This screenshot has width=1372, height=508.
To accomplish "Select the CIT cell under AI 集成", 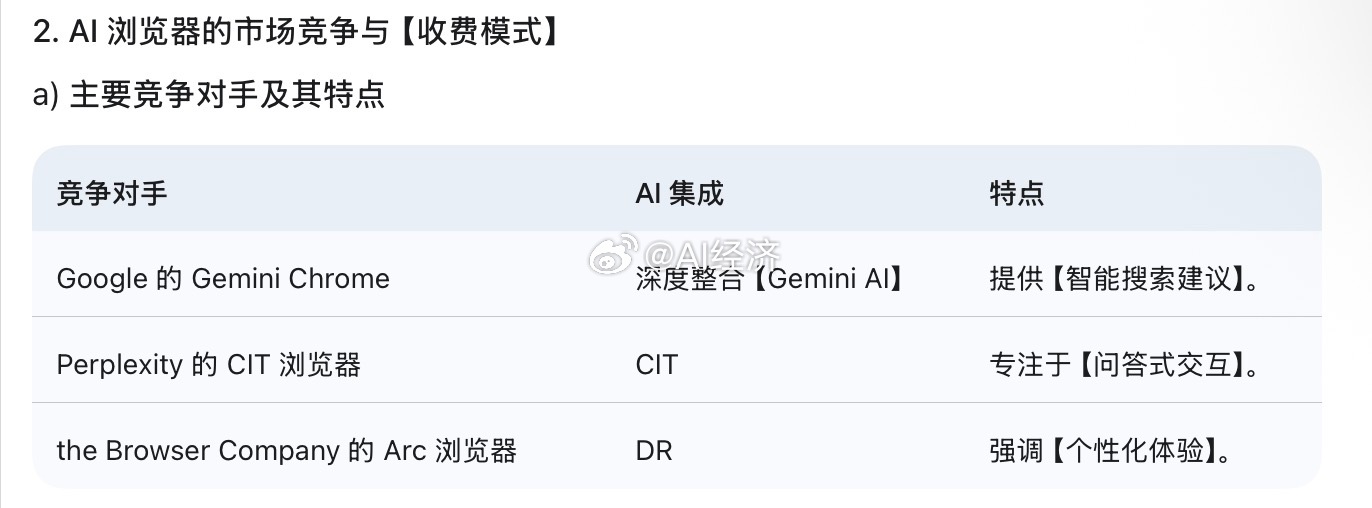I will click(656, 364).
